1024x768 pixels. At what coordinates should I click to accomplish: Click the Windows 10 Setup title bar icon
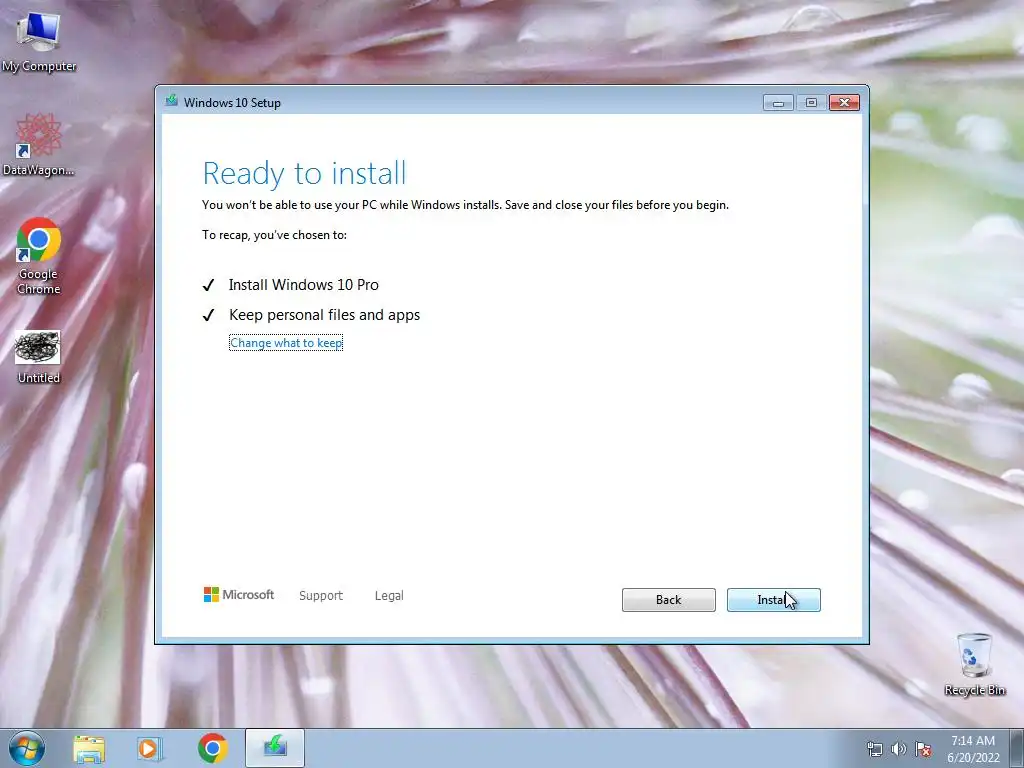pos(172,101)
